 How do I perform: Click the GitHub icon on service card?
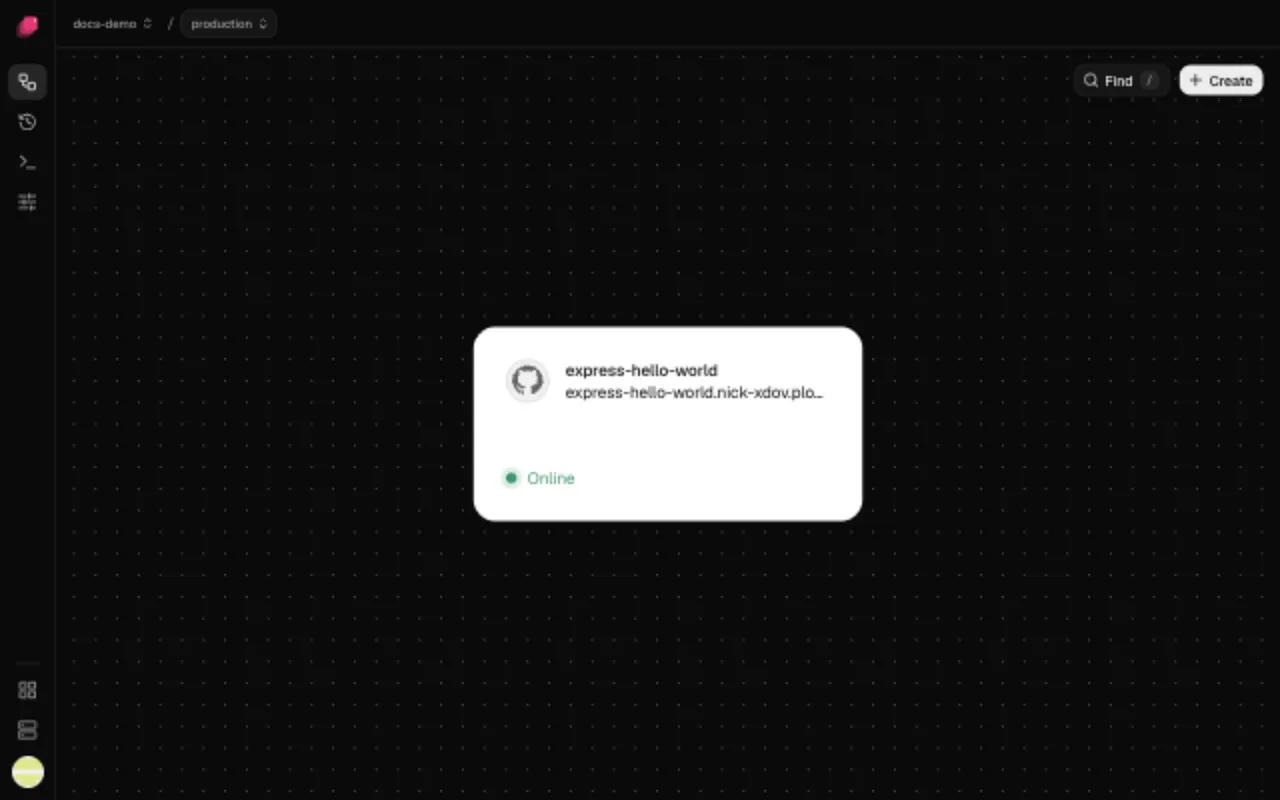(527, 381)
